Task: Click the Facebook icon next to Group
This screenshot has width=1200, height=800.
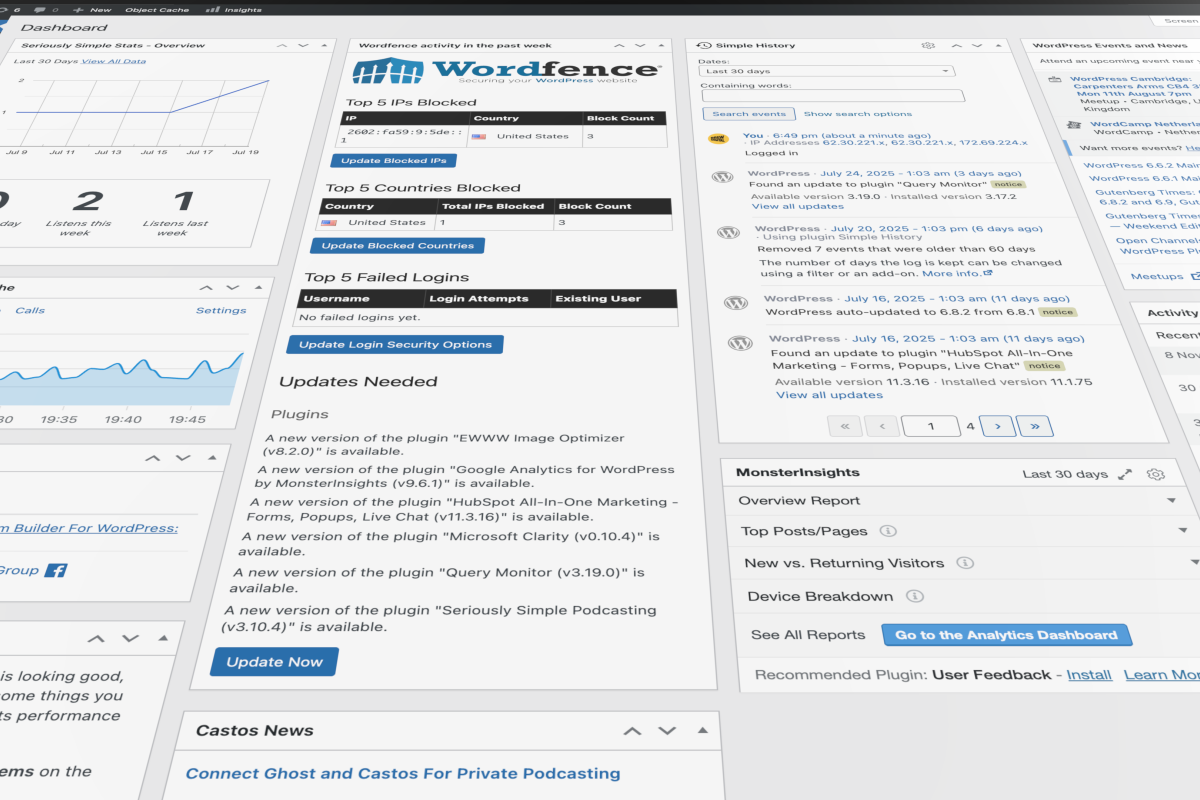Action: pos(57,571)
